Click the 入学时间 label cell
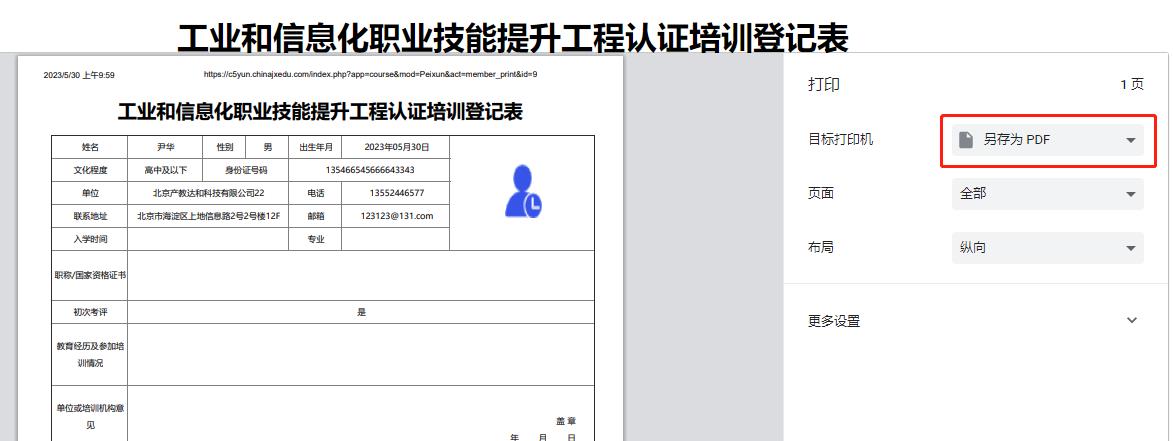Screen dimensions: 1173x441 click(x=90, y=239)
